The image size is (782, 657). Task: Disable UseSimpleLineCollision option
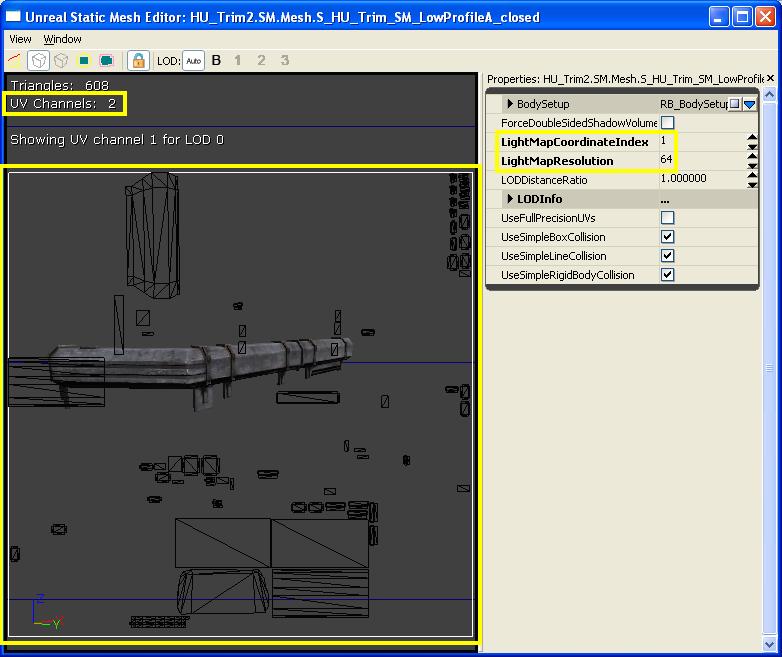[x=667, y=256]
